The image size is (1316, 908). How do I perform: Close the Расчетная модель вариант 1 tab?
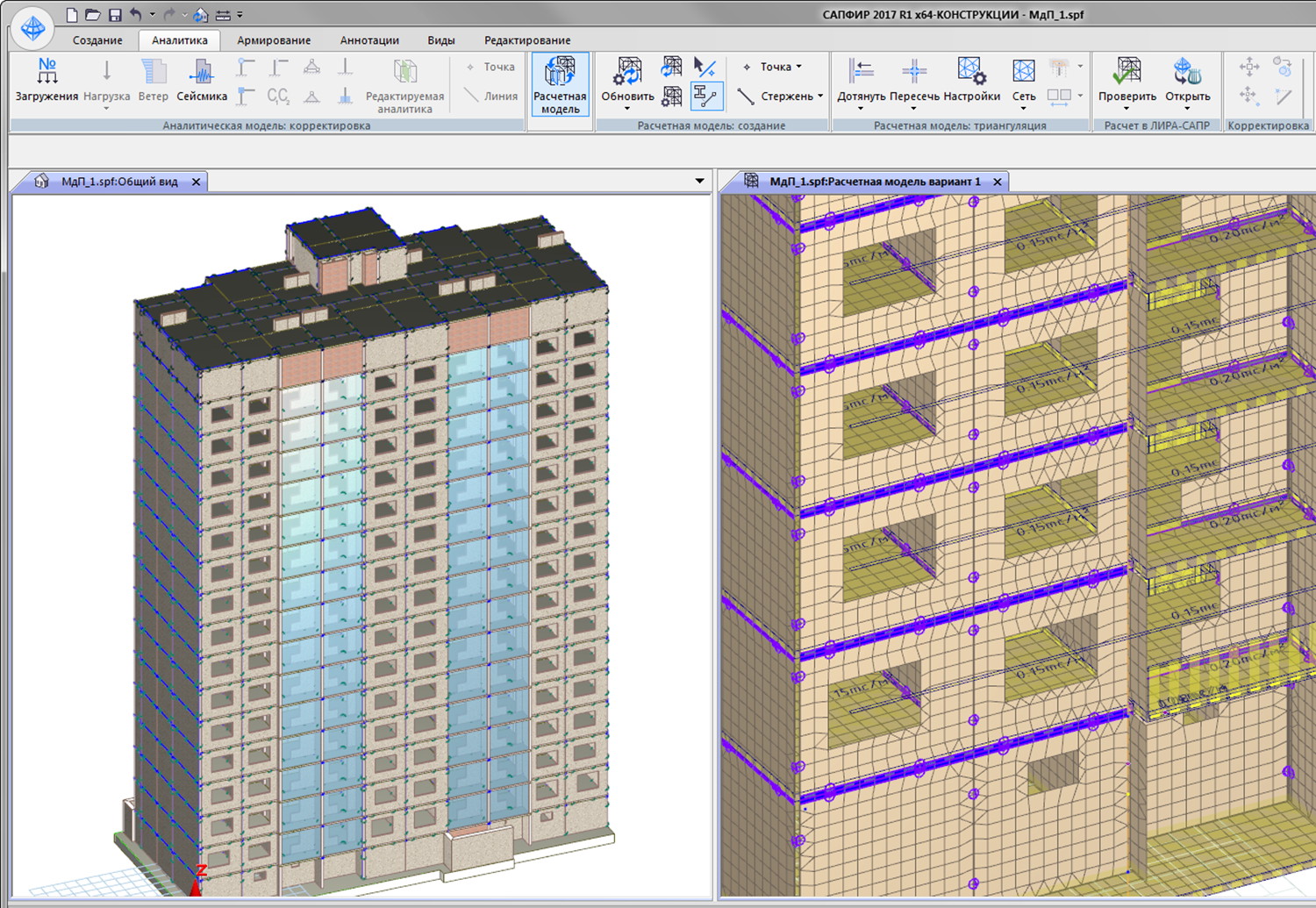[x=998, y=182]
